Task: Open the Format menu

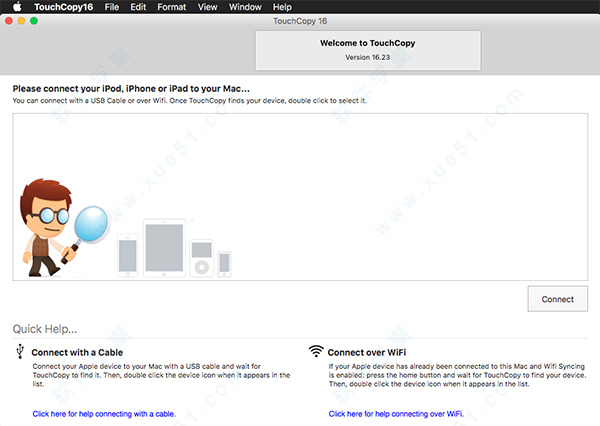Action: (171, 7)
